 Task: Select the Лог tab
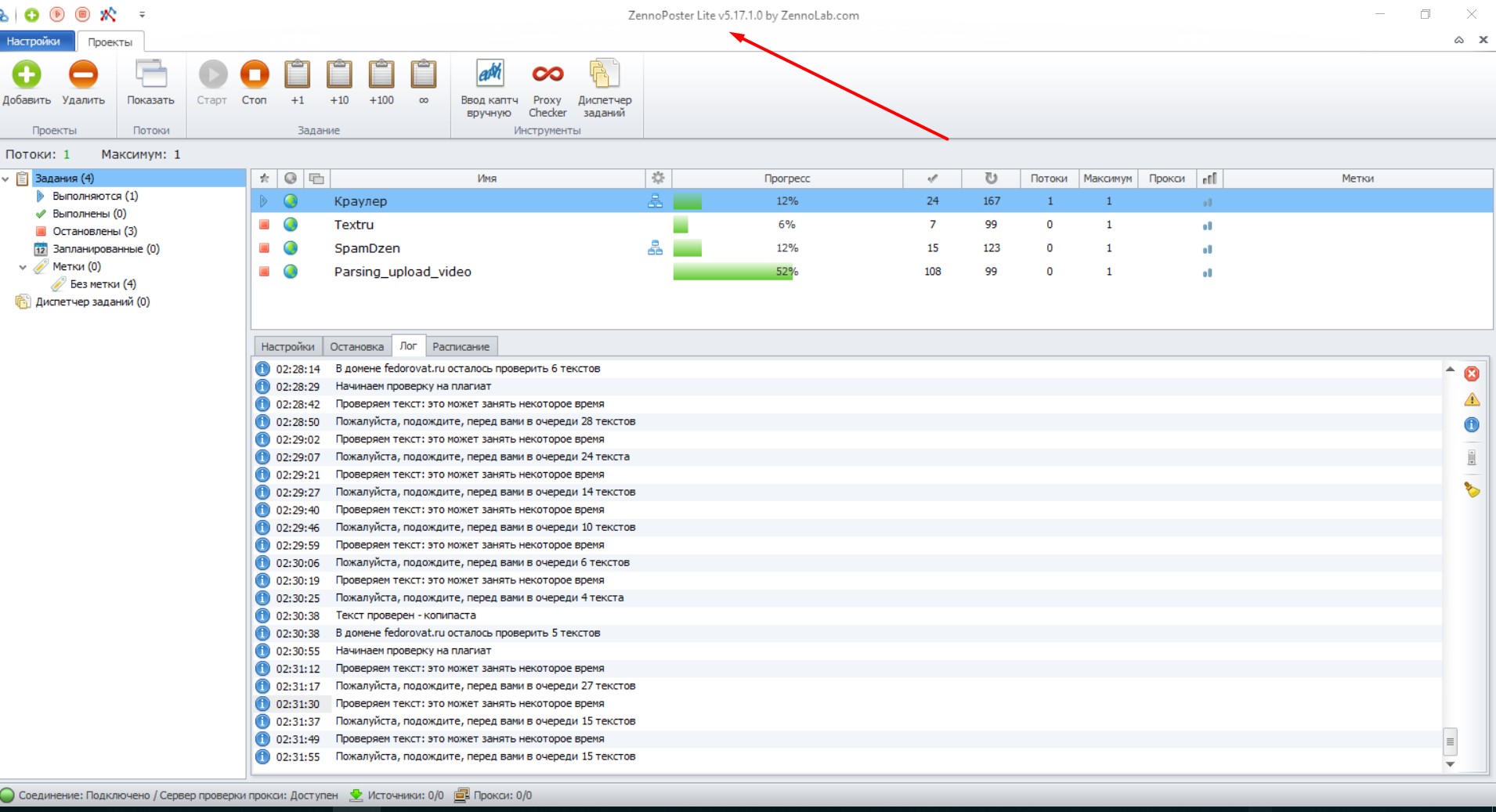[x=408, y=345]
